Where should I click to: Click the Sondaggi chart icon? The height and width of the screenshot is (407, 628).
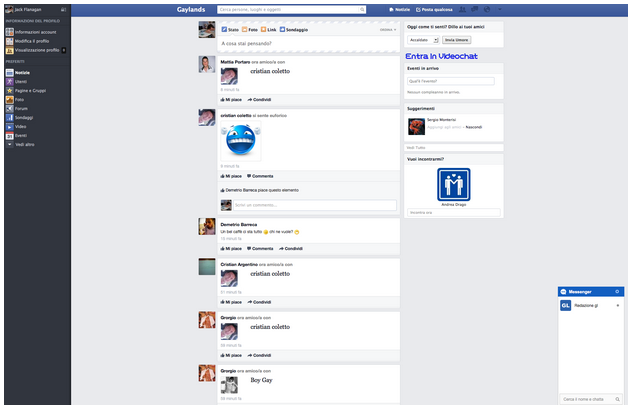(9, 117)
